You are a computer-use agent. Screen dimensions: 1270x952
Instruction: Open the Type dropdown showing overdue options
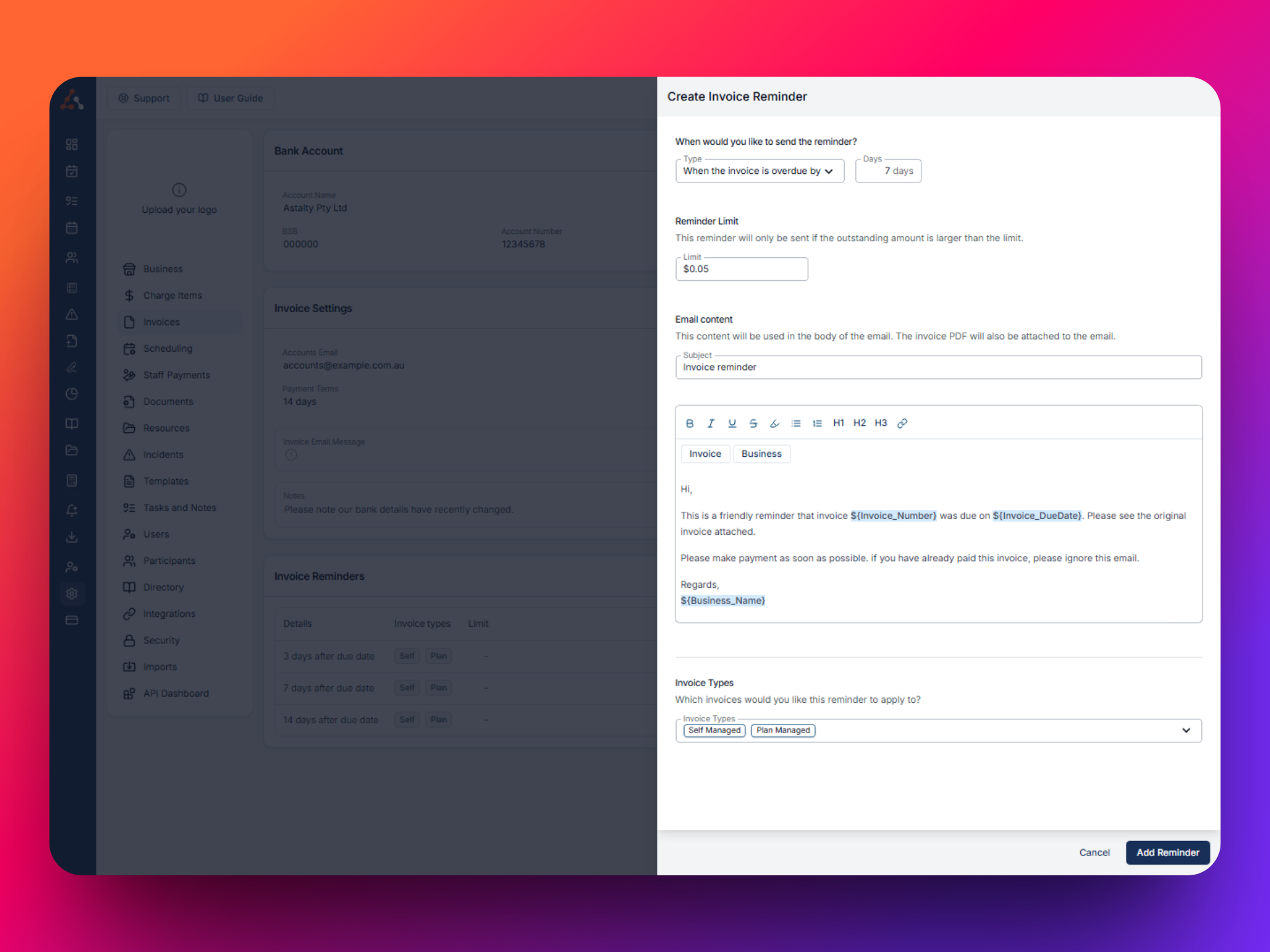click(x=759, y=171)
